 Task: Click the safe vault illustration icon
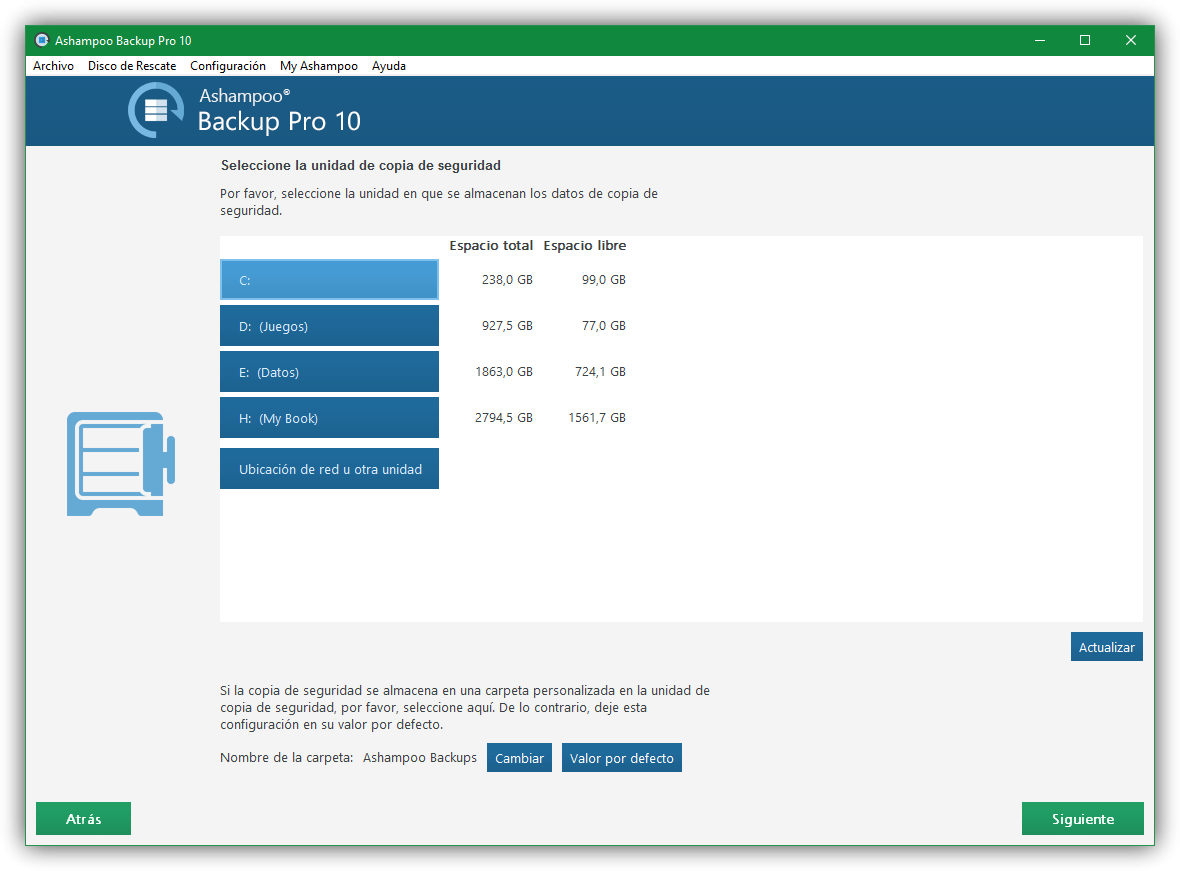(x=121, y=464)
